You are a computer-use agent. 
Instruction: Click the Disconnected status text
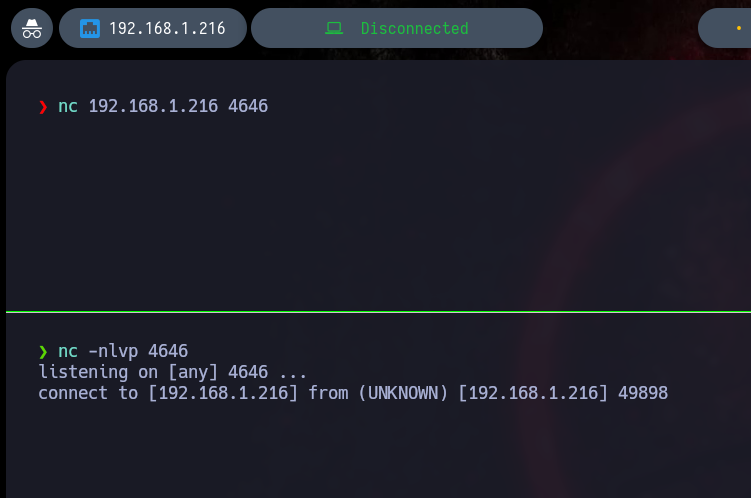click(414, 29)
